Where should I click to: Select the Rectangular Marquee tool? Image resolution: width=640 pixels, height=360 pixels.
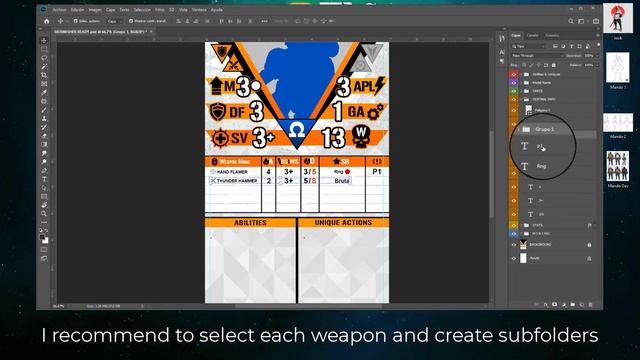[x=44, y=49]
